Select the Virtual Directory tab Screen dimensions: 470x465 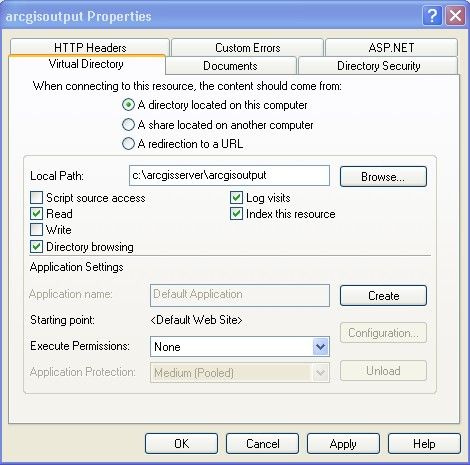coord(86,64)
